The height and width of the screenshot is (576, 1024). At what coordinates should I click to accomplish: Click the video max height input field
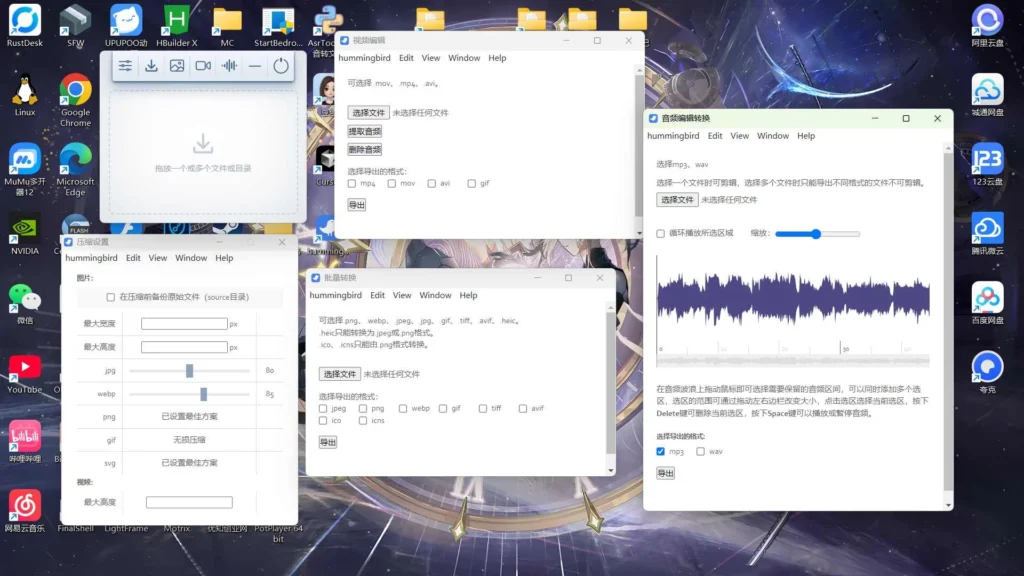point(189,502)
